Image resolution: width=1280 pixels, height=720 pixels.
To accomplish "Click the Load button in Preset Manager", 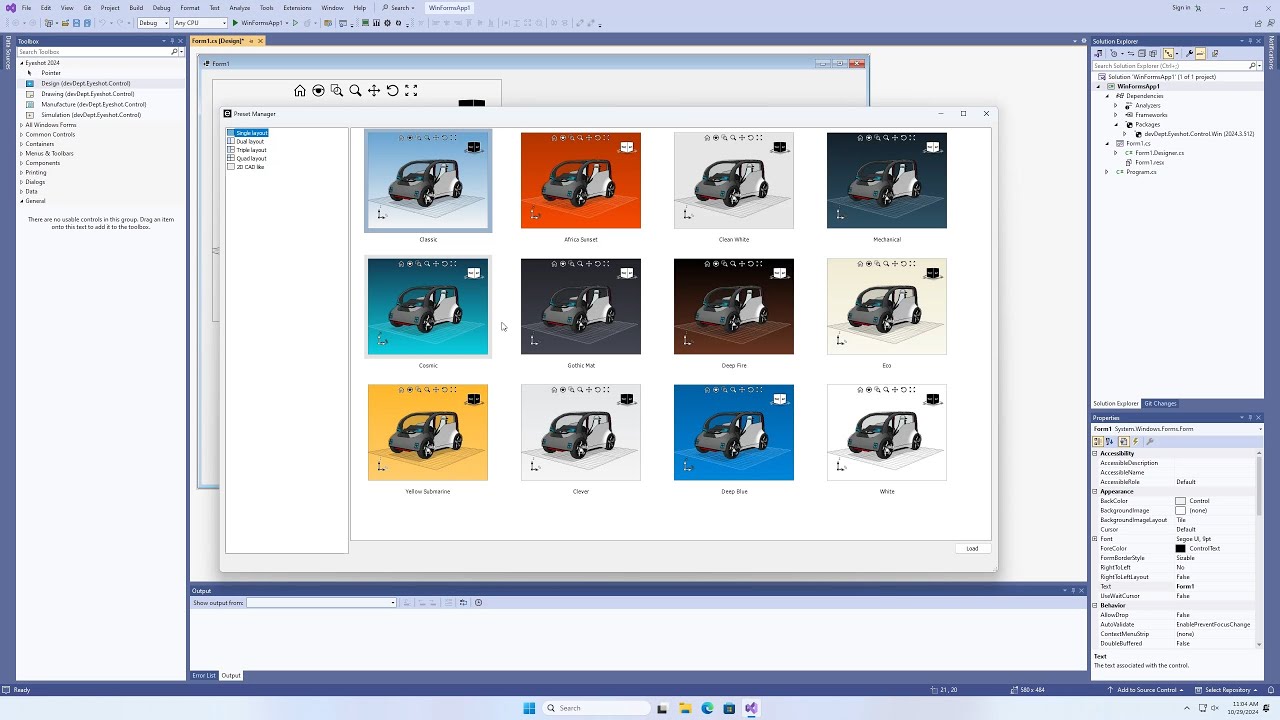I will click(972, 549).
